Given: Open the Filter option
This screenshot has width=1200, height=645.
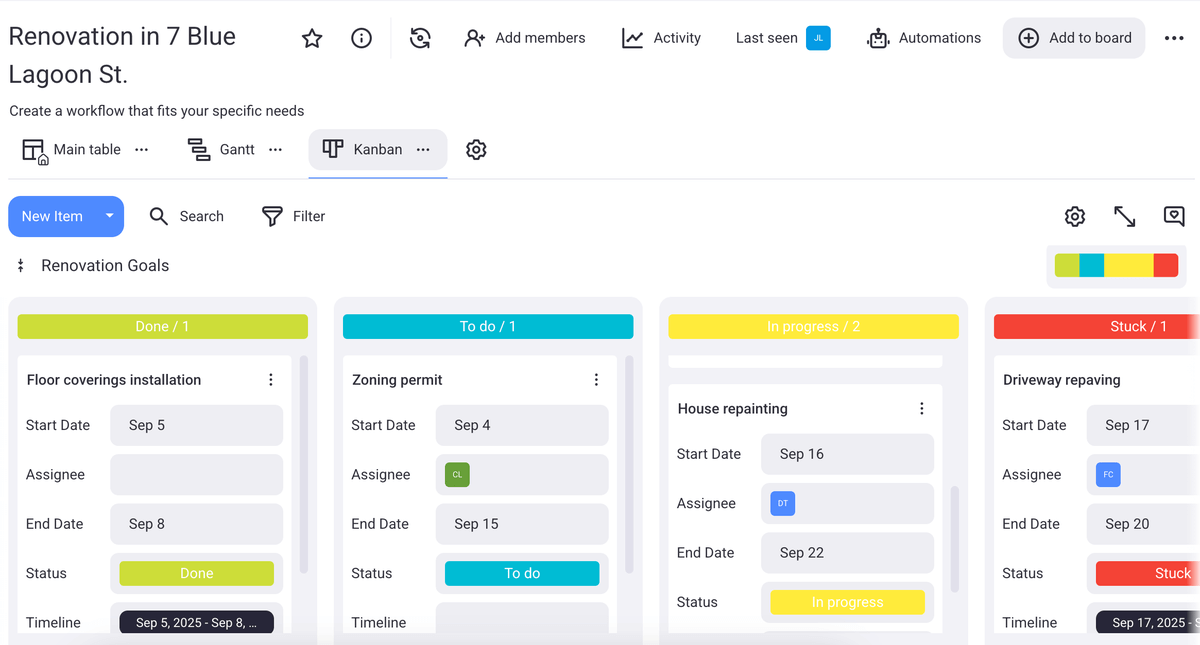Looking at the screenshot, I should [x=294, y=216].
